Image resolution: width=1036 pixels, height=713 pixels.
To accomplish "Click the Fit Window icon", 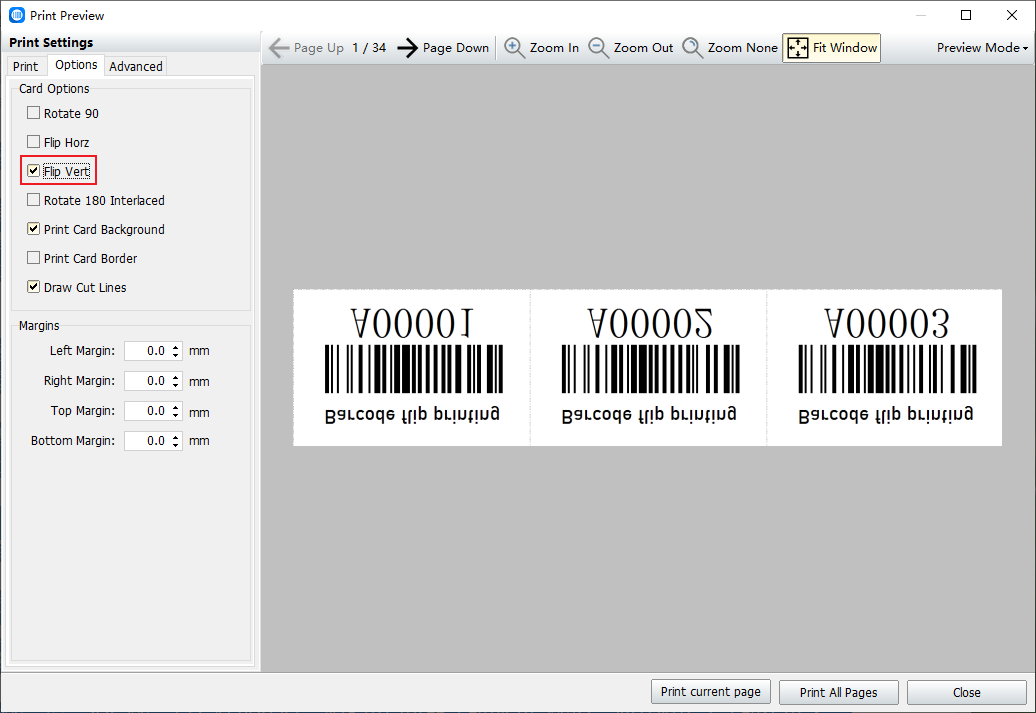I will [797, 48].
